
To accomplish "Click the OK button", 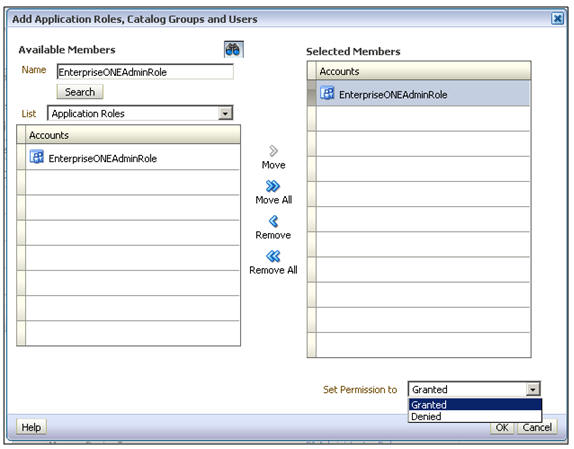I will [x=502, y=427].
